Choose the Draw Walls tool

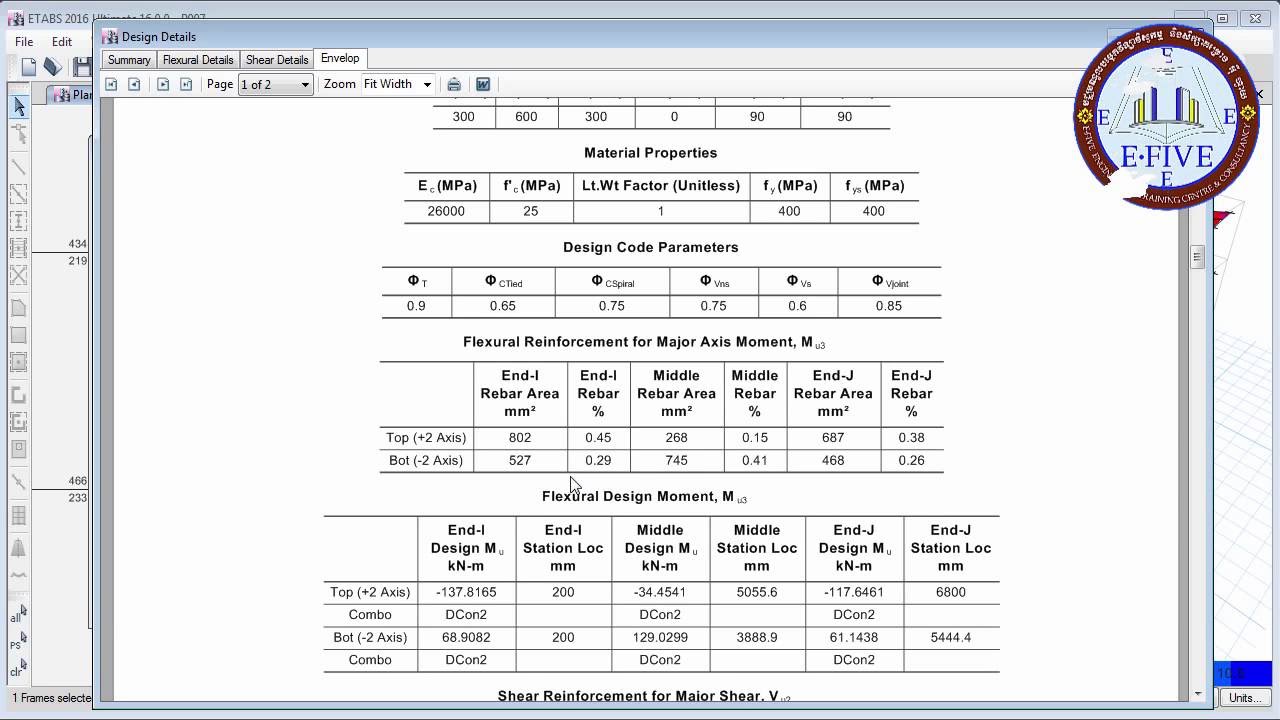(x=19, y=395)
